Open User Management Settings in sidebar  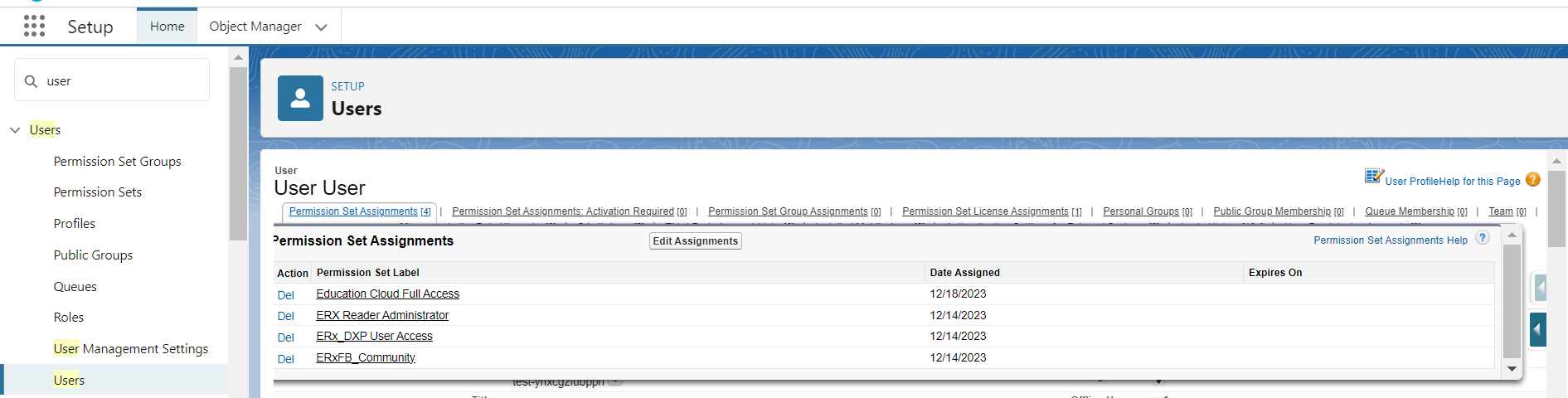130,349
